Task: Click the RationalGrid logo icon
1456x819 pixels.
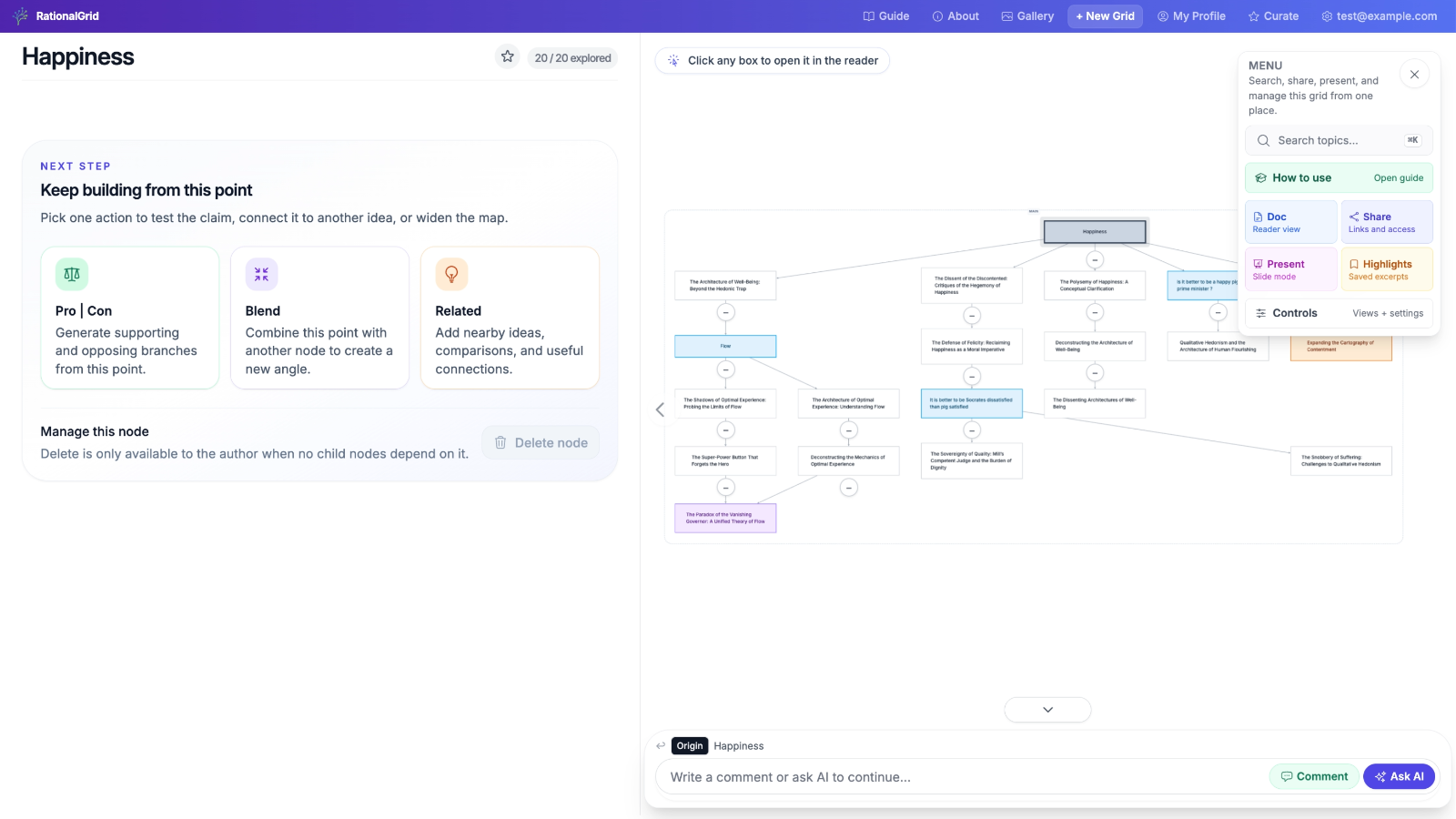Action: 20,15
